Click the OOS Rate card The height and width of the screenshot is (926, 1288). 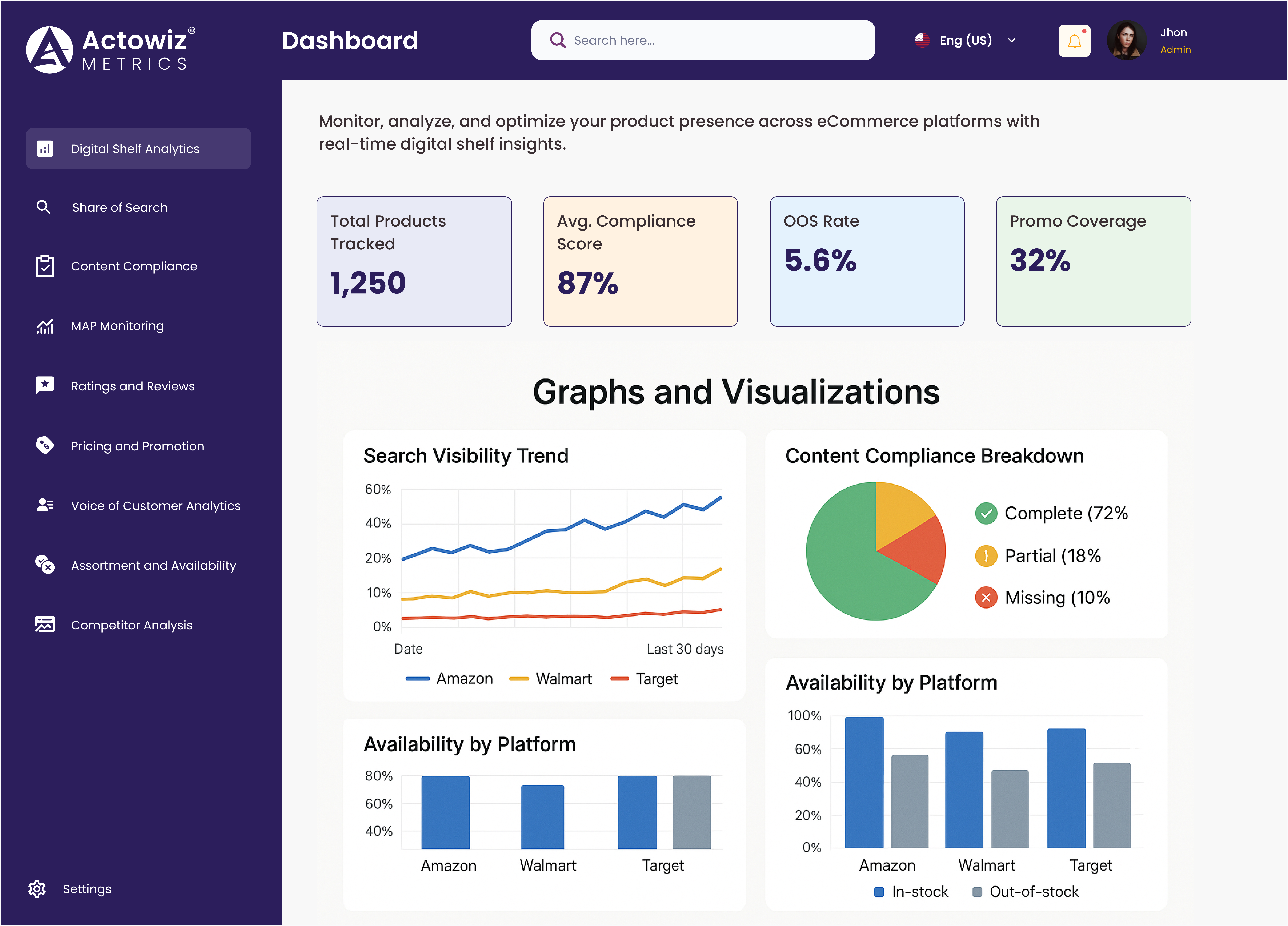[867, 261]
